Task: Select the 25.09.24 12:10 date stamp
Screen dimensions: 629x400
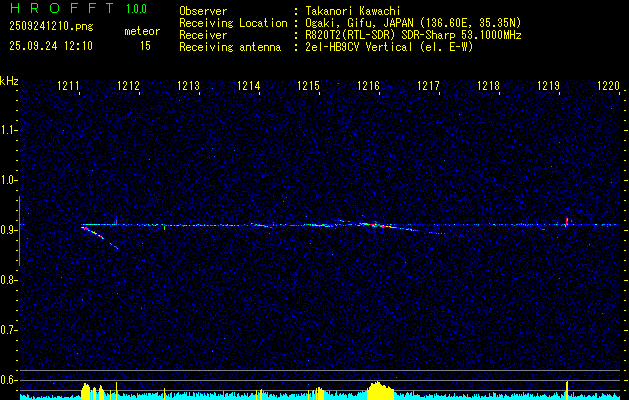Action: pos(50,46)
